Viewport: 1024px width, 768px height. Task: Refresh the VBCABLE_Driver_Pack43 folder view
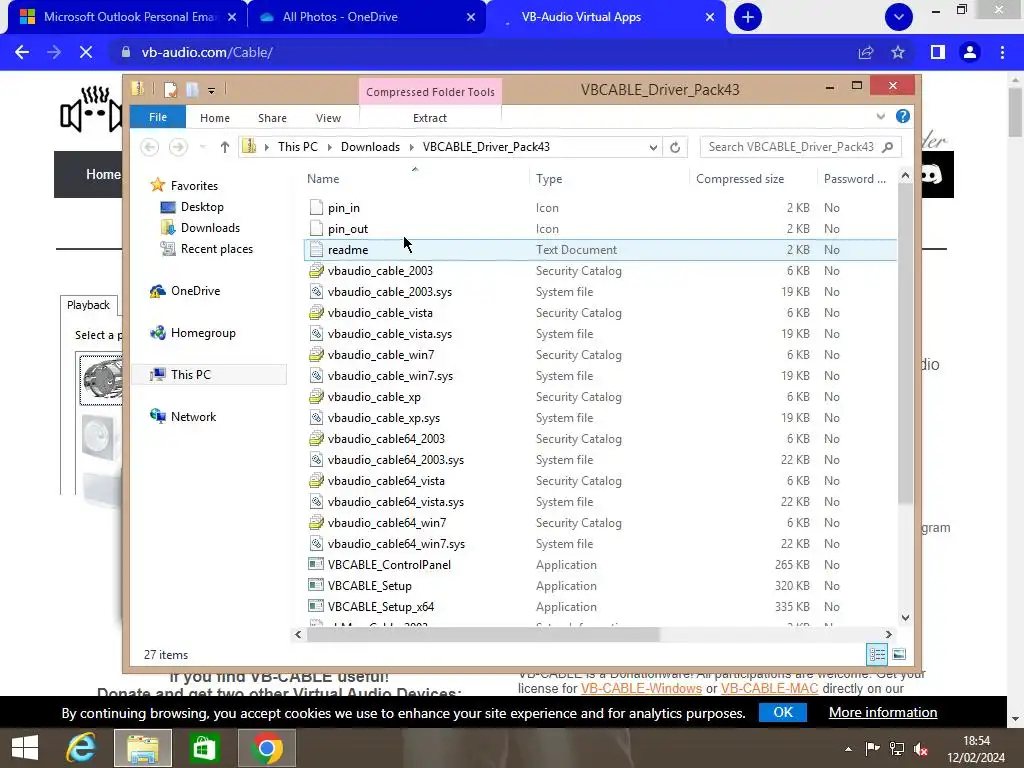click(x=675, y=147)
